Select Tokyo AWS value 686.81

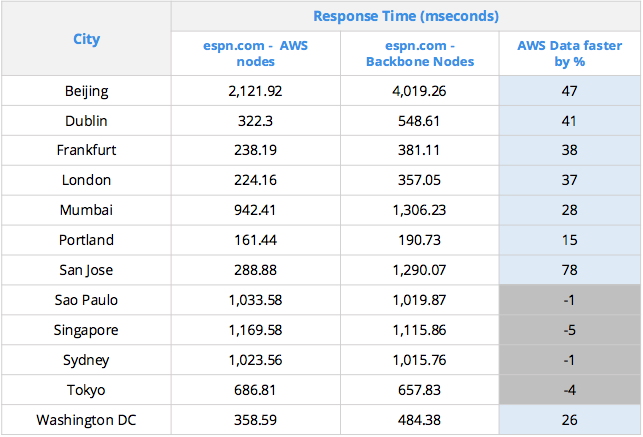[x=255, y=390]
